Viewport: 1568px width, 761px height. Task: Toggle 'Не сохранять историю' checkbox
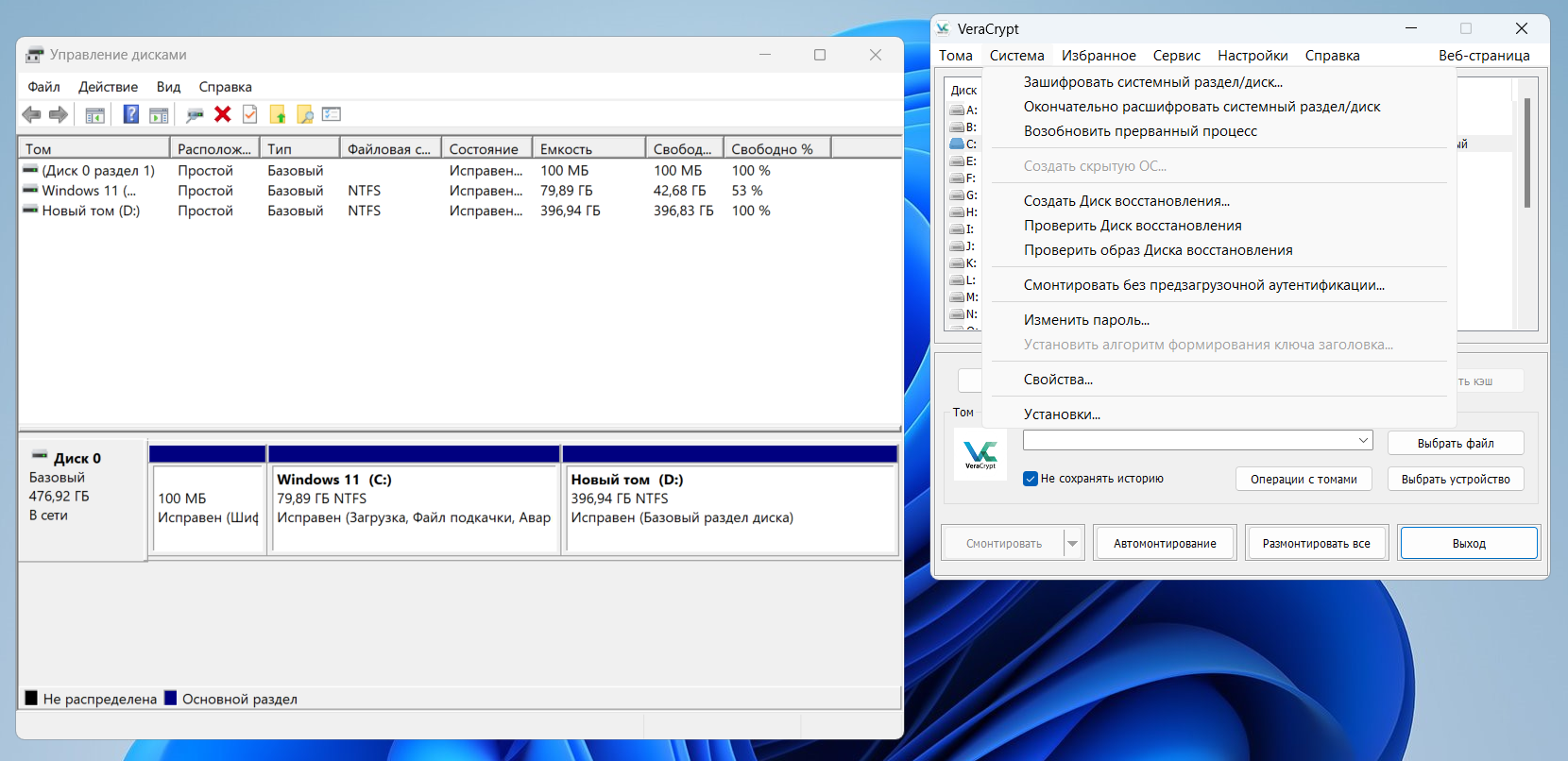[x=1031, y=479]
